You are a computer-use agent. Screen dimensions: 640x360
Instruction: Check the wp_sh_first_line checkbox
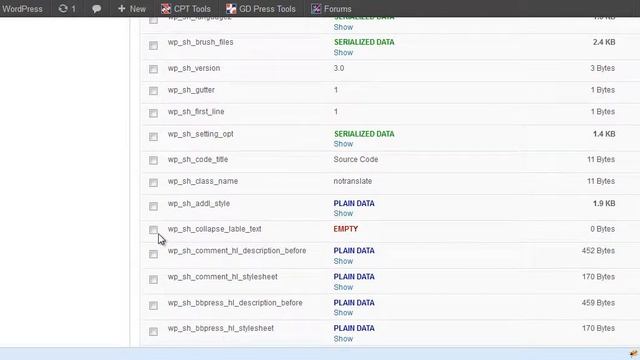pos(153,113)
